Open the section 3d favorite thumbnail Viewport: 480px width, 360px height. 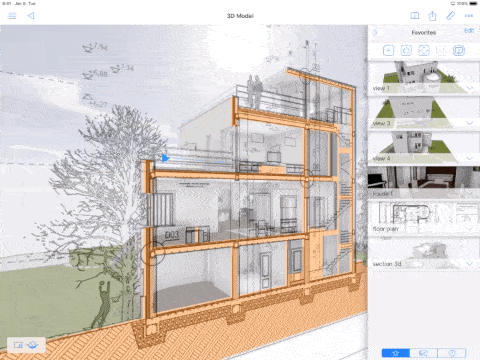[424, 253]
